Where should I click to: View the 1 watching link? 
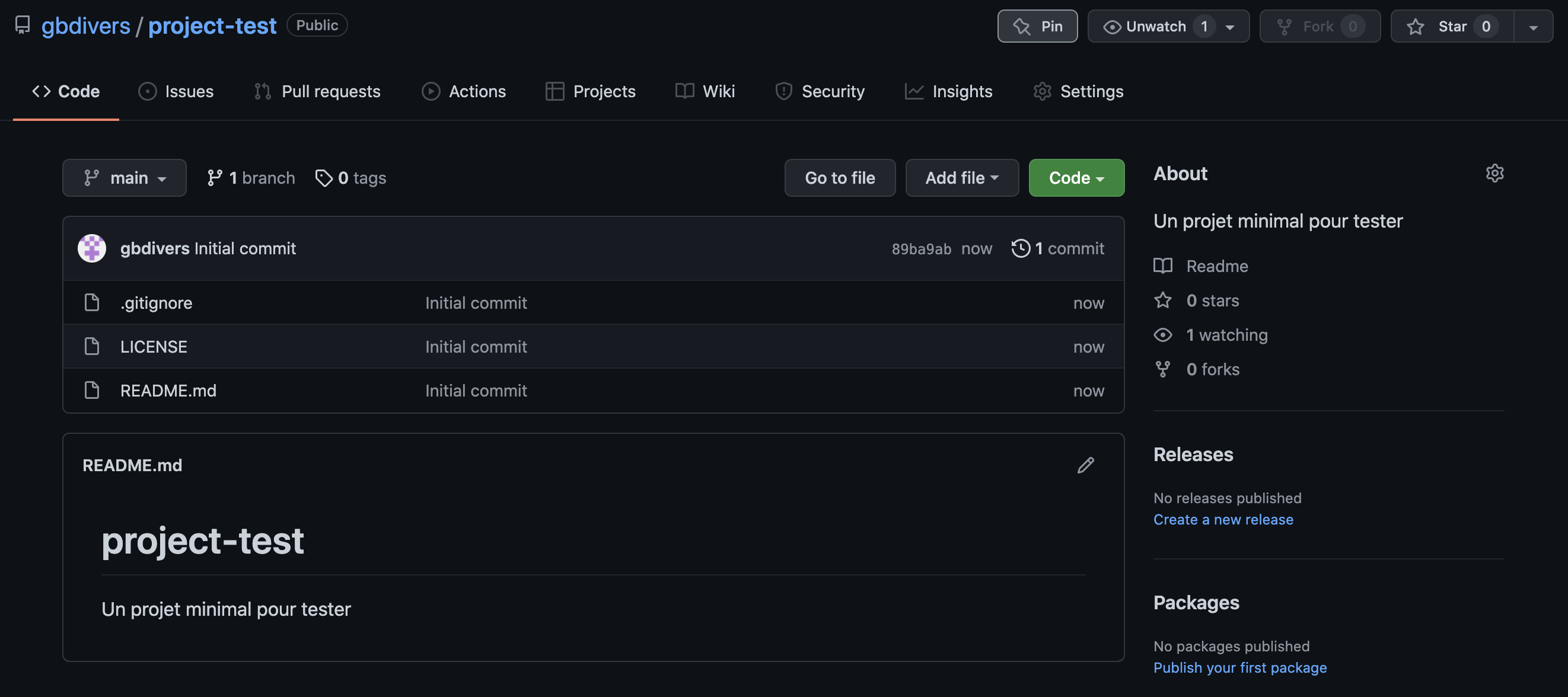point(1211,335)
